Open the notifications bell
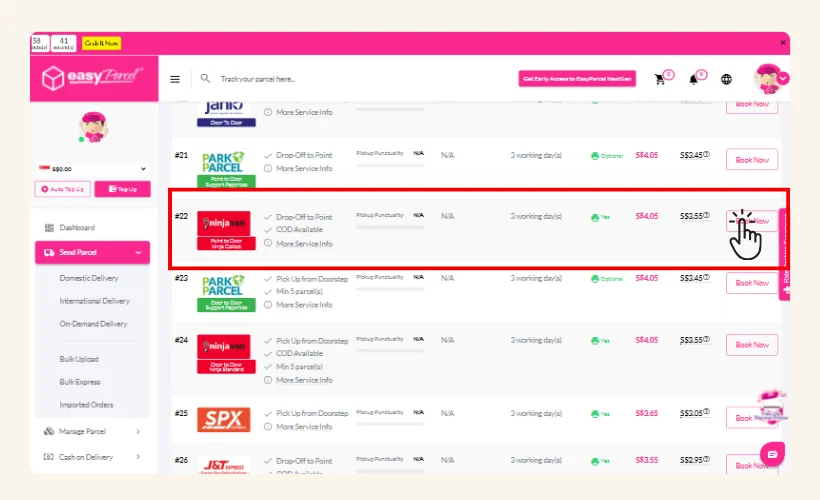This screenshot has width=820, height=500. 693,79
